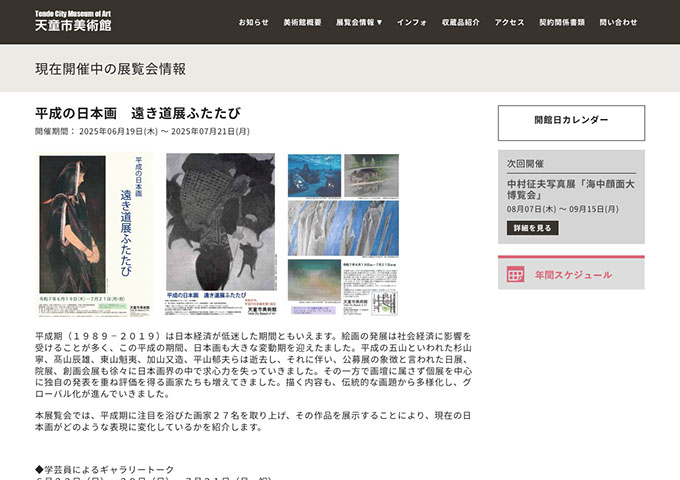Expand the 展覧会情報 dropdown menu
680x480 pixels.
(x=359, y=22)
